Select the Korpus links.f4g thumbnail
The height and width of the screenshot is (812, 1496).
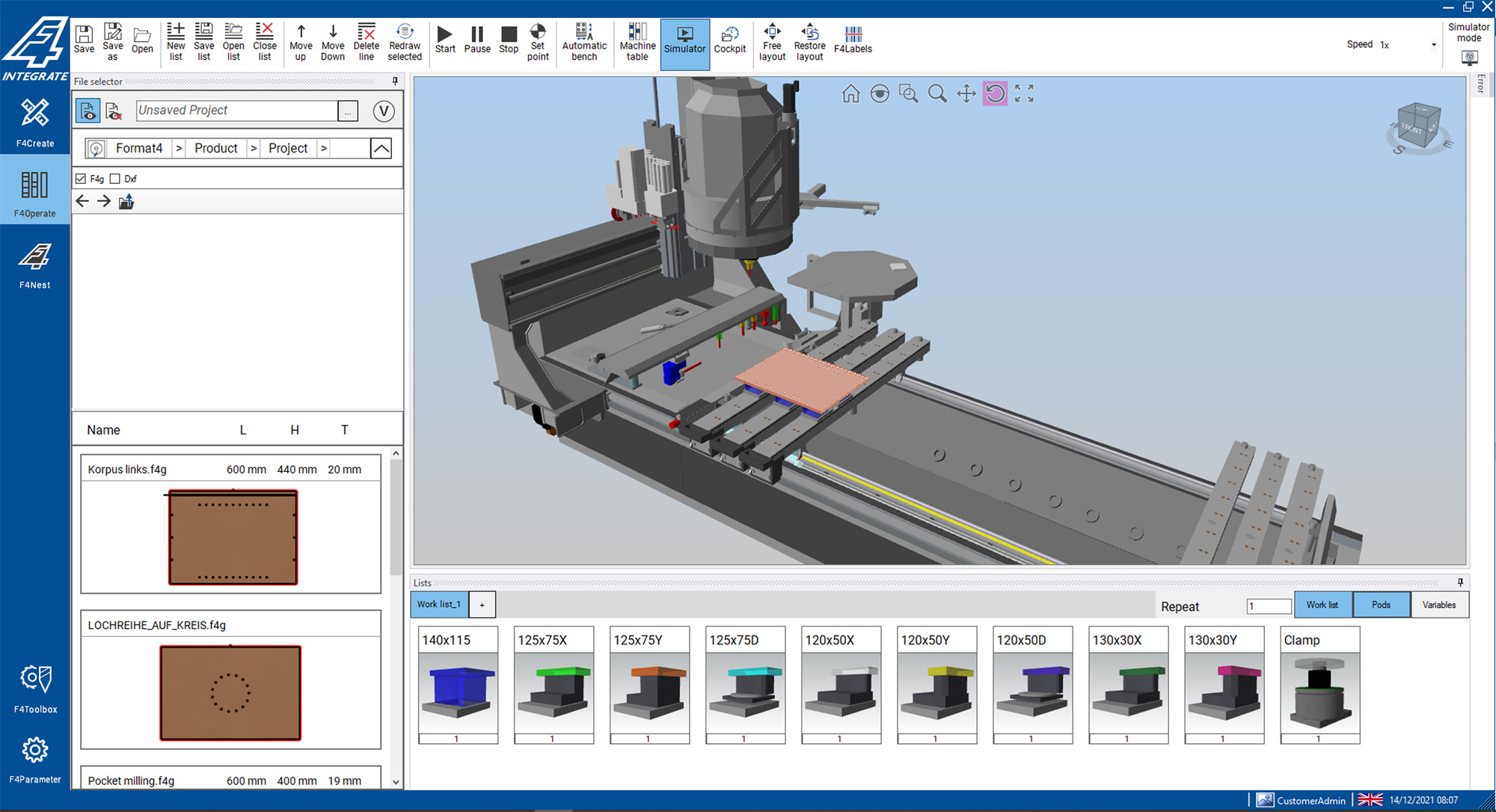click(x=233, y=537)
